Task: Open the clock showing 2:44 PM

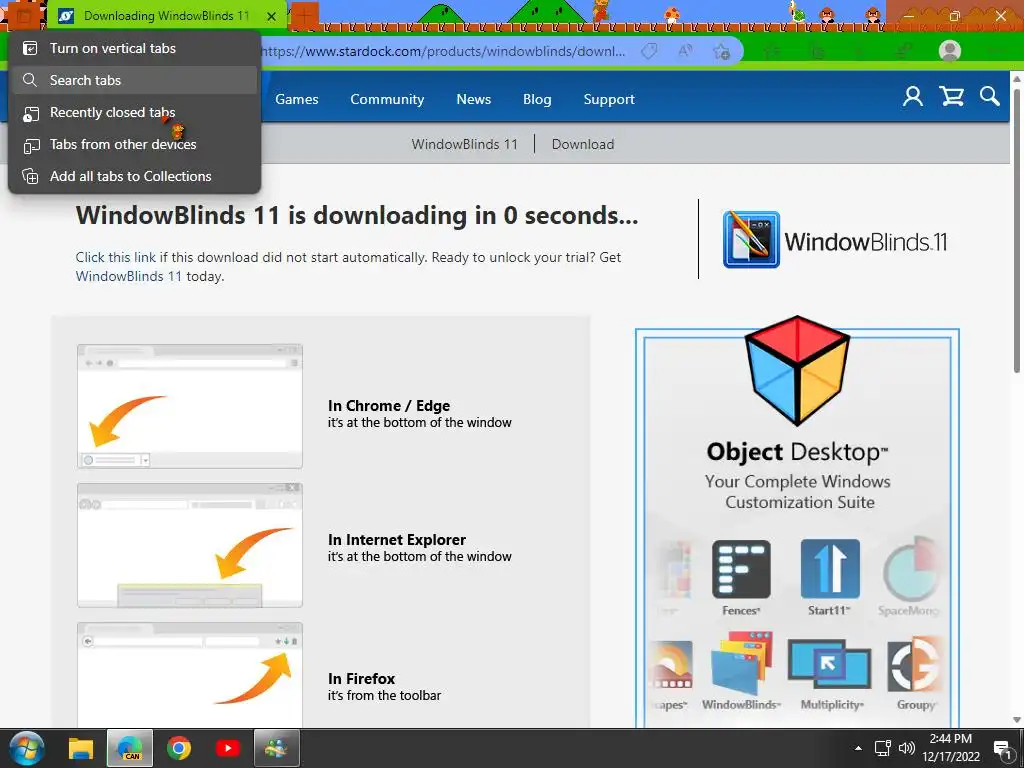Action: (x=951, y=748)
